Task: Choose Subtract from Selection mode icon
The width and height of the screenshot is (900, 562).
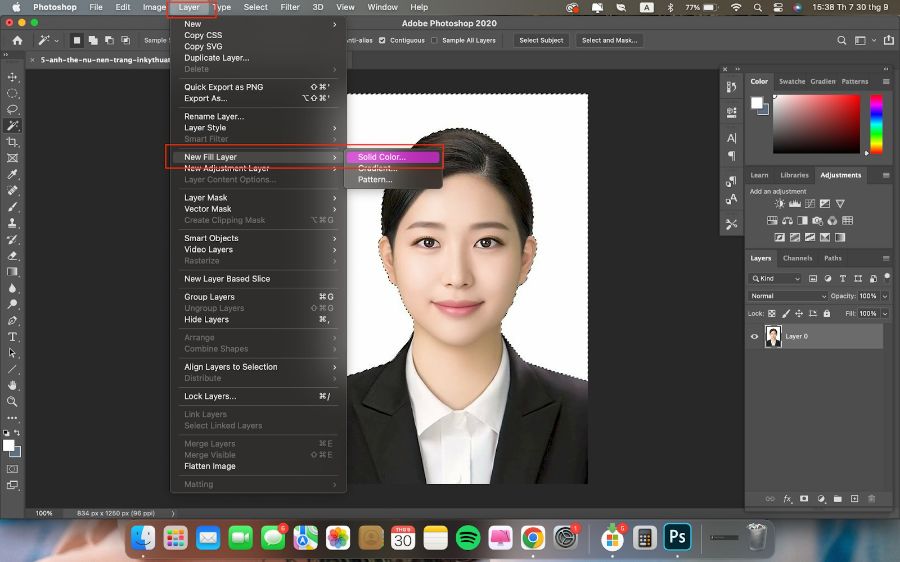Action: click(109, 40)
